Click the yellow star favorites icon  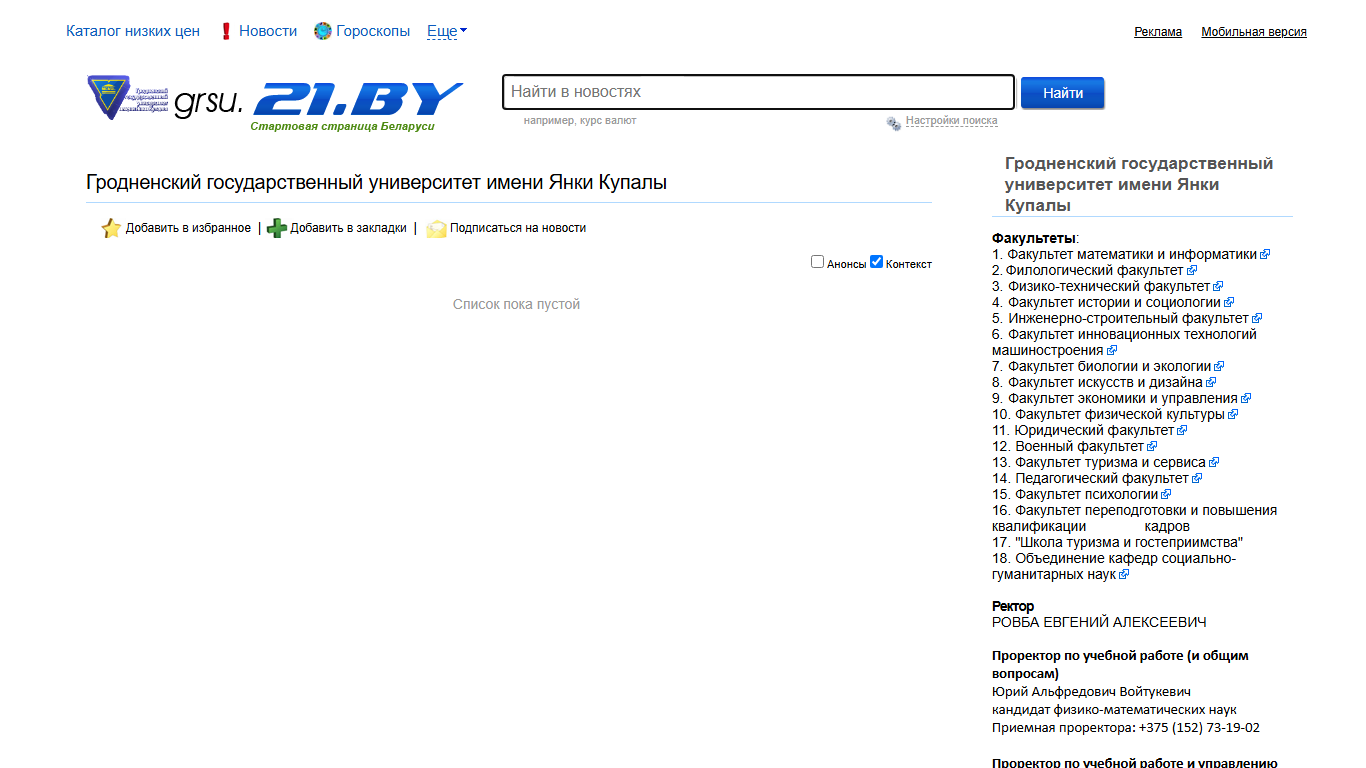(x=111, y=228)
